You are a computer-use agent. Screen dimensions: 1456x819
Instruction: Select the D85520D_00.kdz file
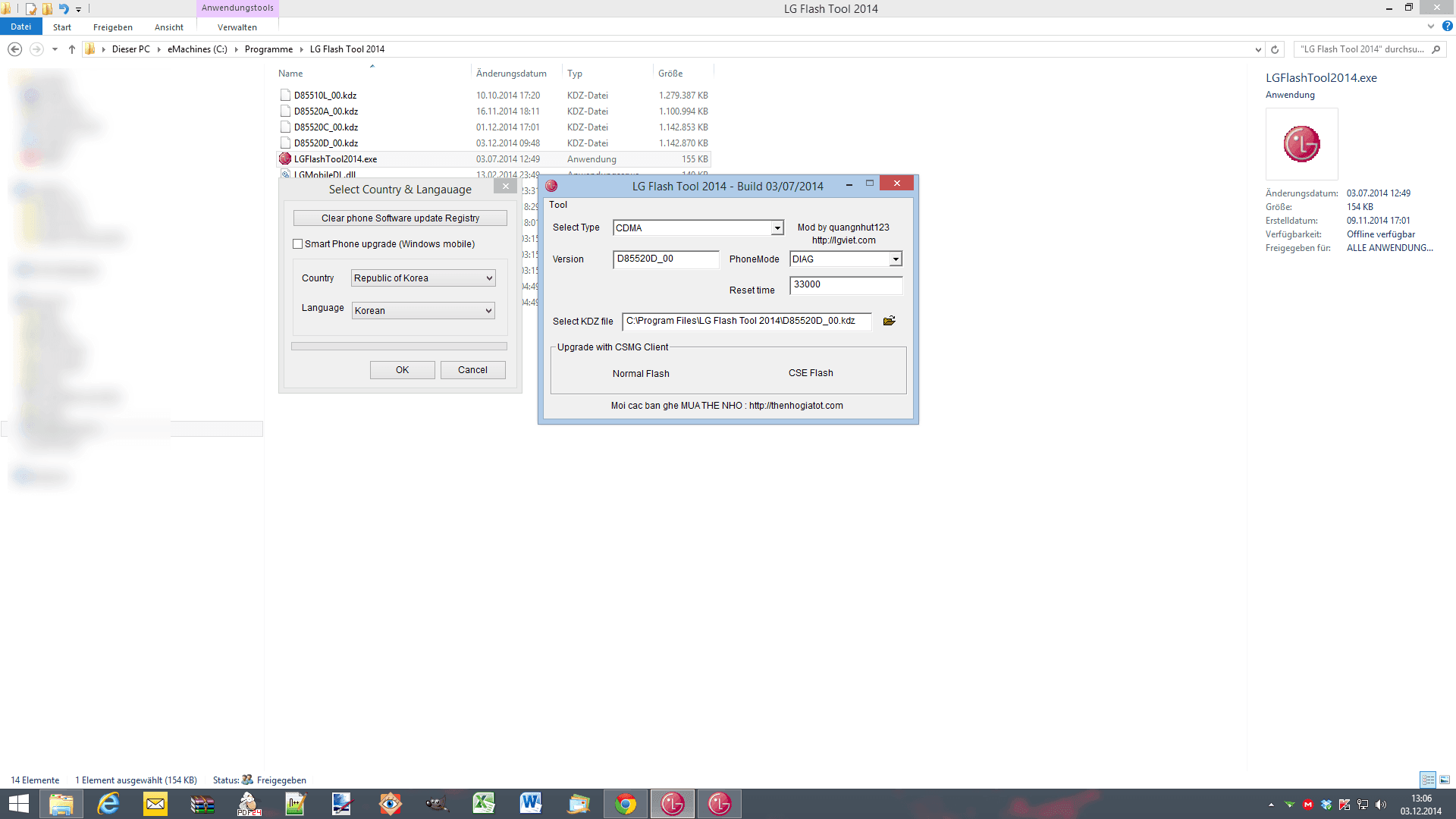tap(494, 143)
